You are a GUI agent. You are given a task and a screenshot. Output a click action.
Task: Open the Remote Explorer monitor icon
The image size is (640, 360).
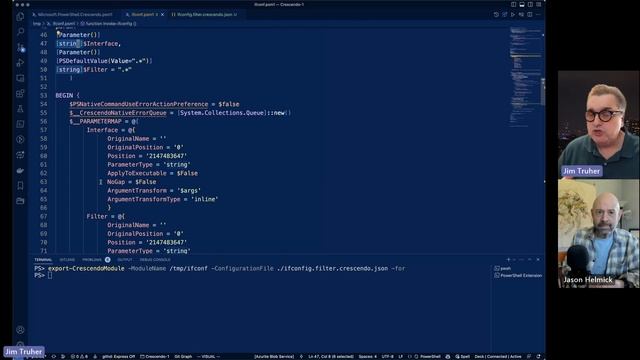(20, 78)
